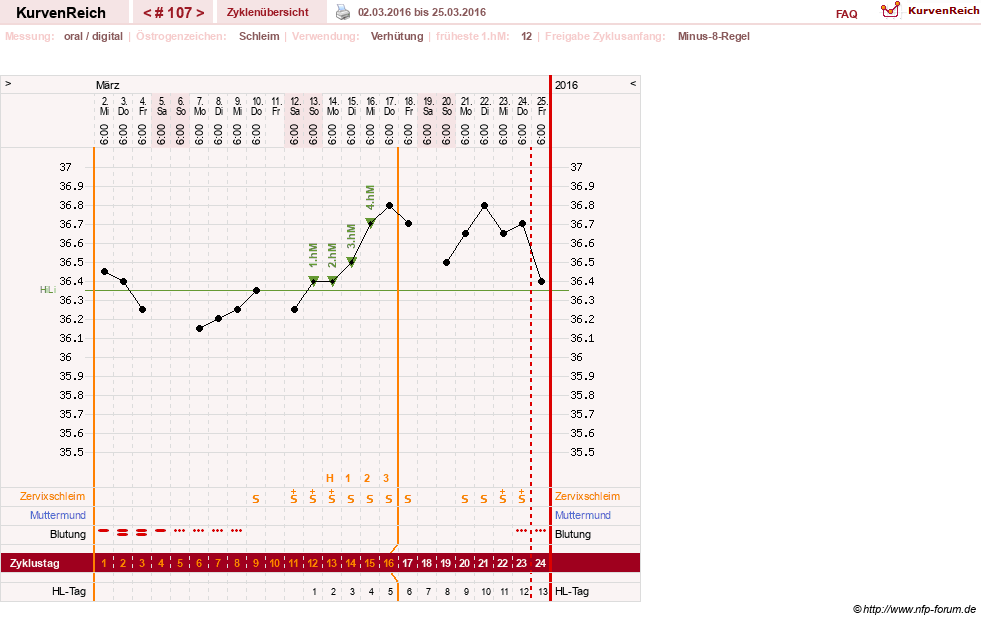Click the date column 11. Fr
Image resolution: width=981 pixels, height=621 pixels.
(x=276, y=106)
